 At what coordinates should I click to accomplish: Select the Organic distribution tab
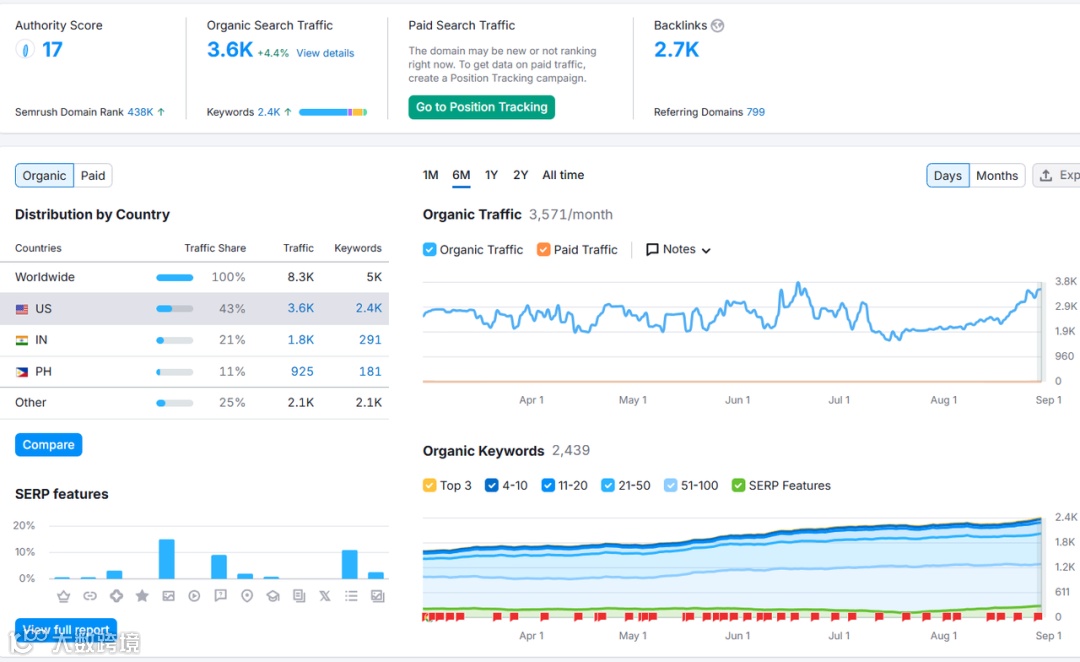(x=44, y=176)
